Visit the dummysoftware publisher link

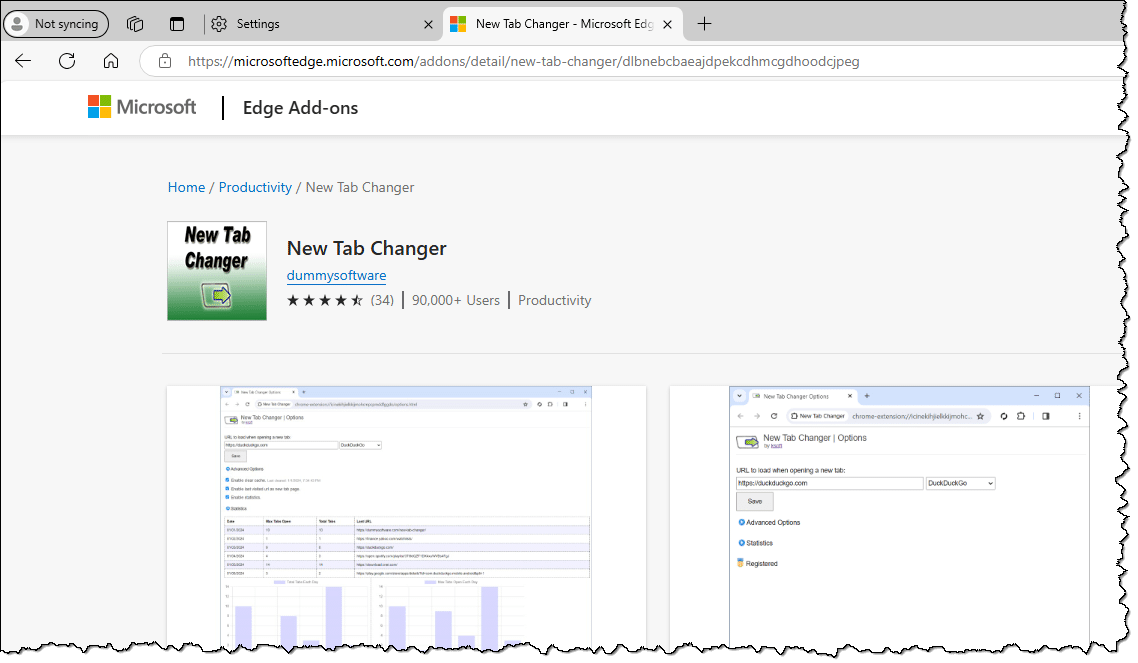336,275
